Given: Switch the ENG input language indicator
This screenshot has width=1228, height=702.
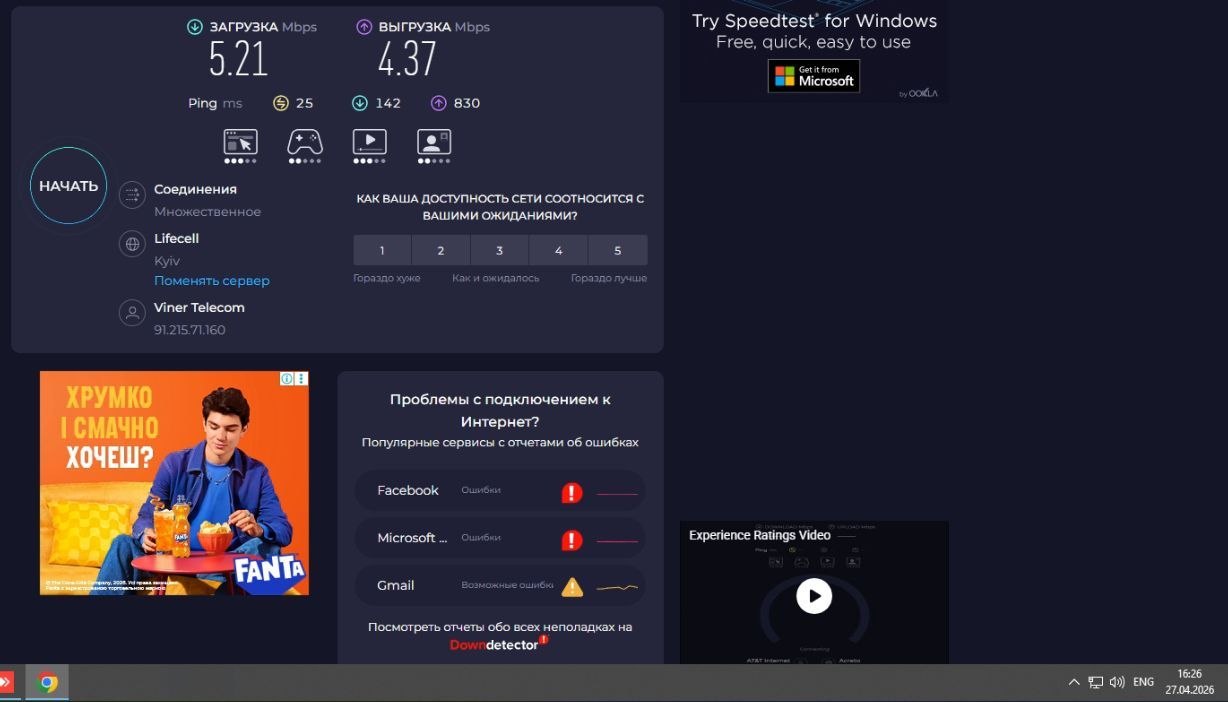Looking at the screenshot, I should [1143, 682].
